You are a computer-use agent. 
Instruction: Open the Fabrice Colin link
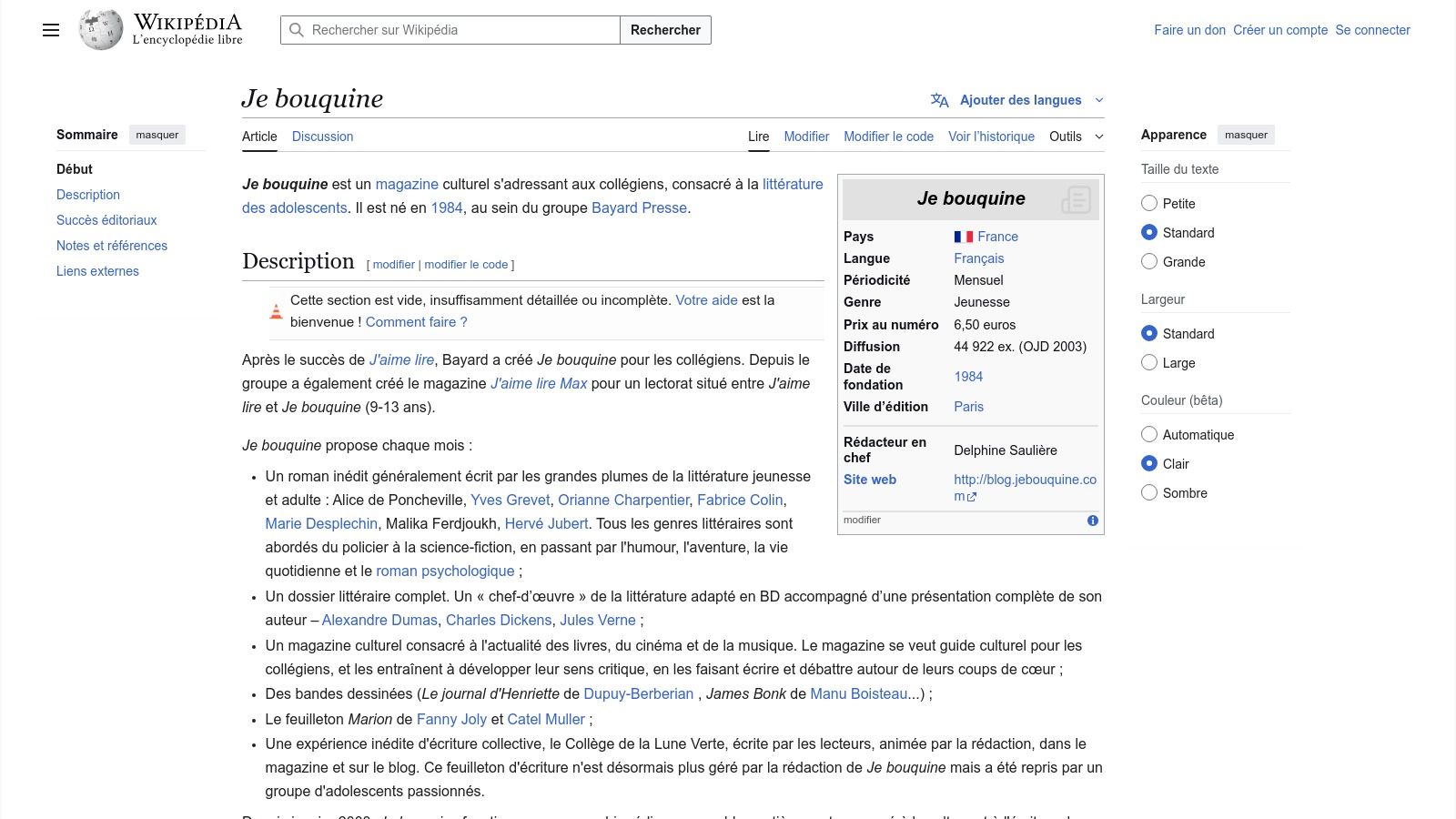coord(740,500)
